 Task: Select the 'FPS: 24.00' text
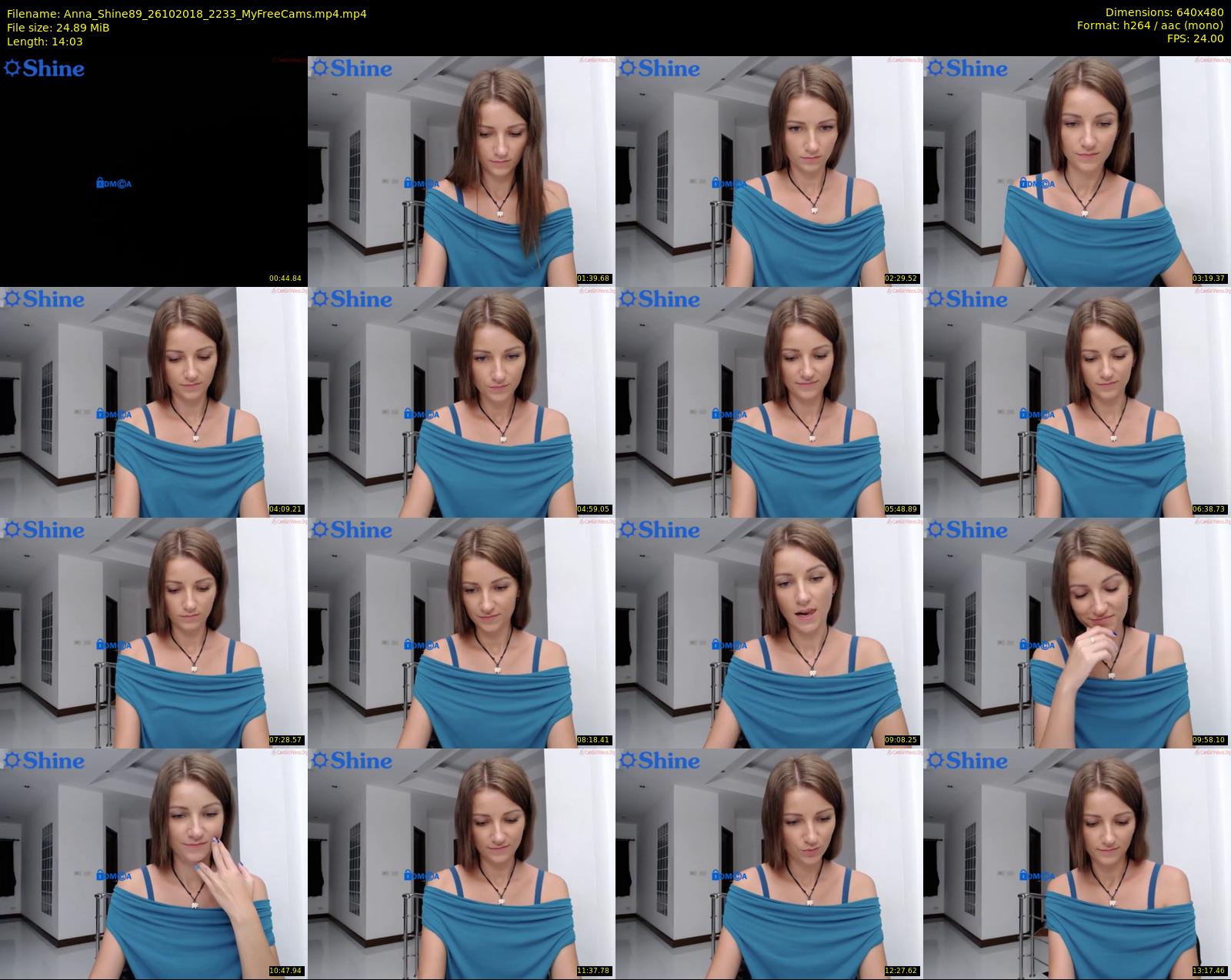(1196, 38)
